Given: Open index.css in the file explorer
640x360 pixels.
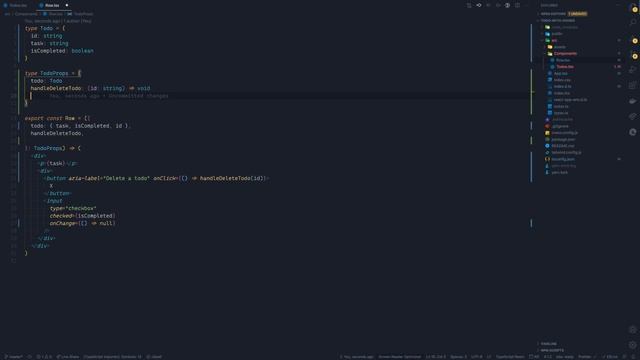Looking at the screenshot, I should click(x=562, y=80).
